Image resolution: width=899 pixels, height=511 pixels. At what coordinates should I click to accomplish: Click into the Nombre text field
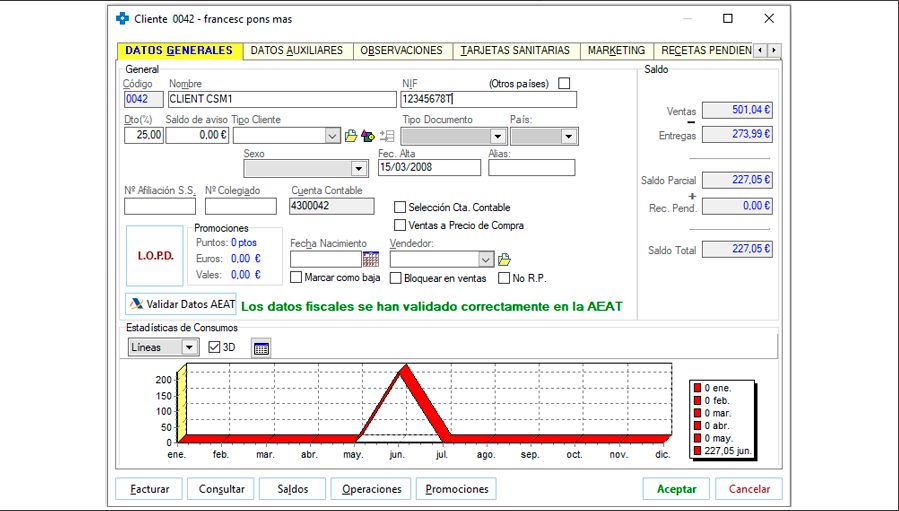point(281,100)
